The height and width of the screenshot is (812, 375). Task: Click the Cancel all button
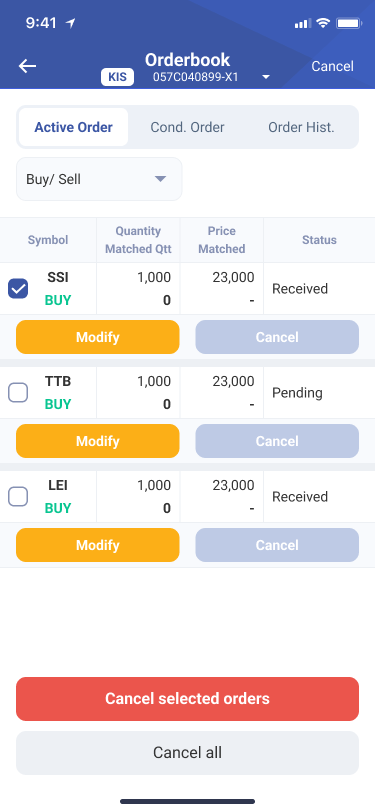click(x=188, y=752)
